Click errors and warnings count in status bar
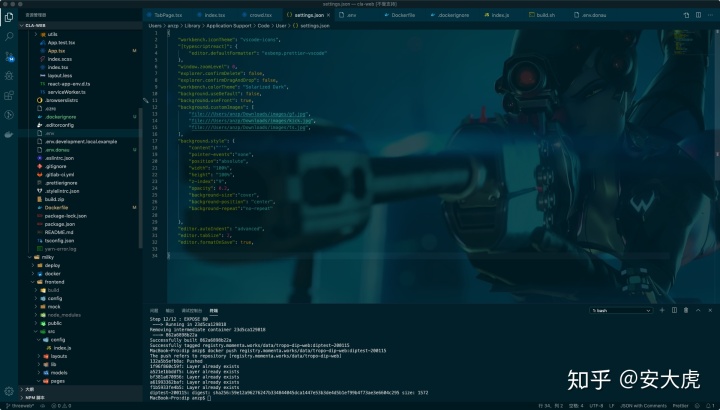Screen dimensions: 720x410 coord(61,406)
